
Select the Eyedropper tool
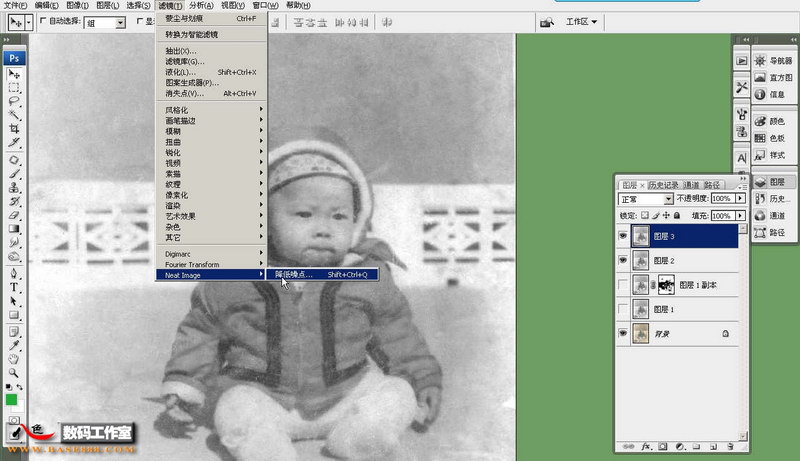[14, 346]
